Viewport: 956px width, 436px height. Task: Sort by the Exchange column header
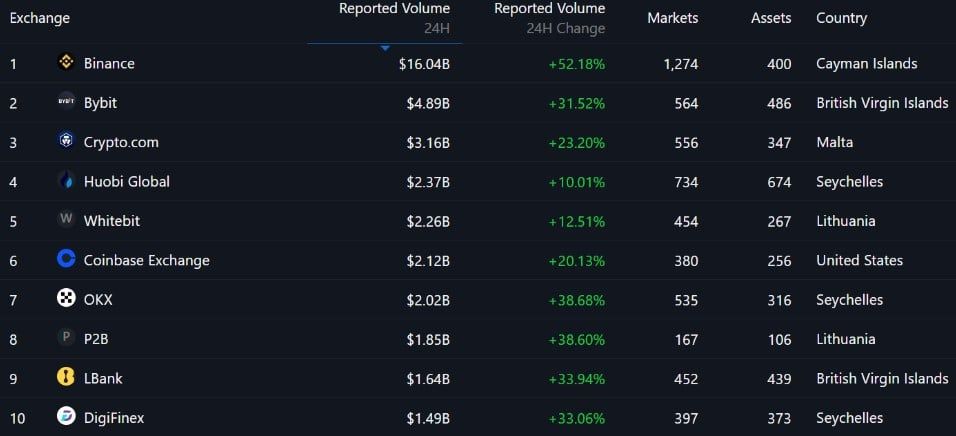[x=40, y=18]
